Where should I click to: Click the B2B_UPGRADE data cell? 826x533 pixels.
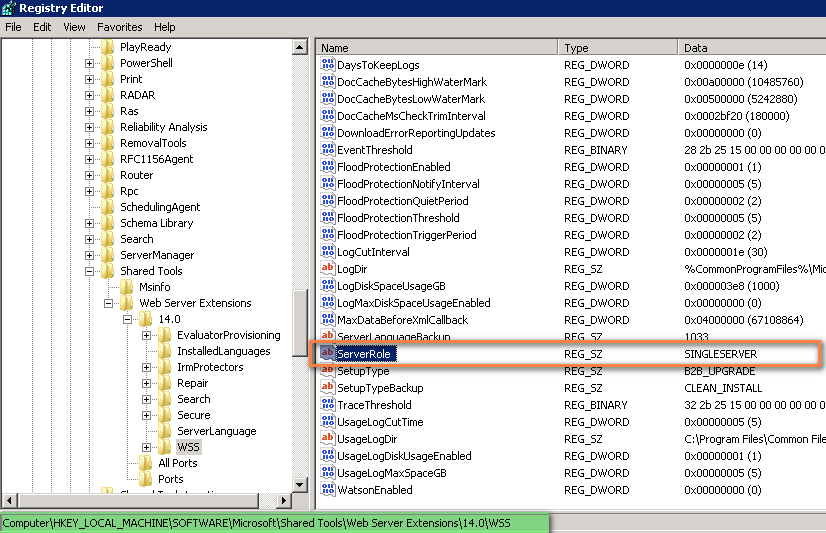tap(720, 371)
